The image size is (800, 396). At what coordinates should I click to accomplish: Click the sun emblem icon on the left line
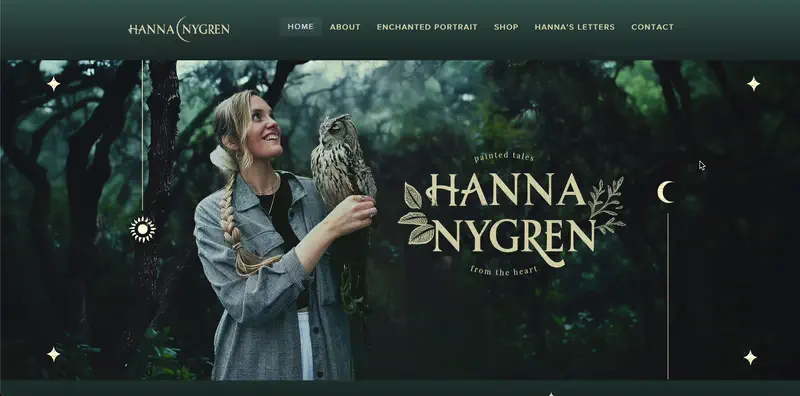click(x=143, y=229)
